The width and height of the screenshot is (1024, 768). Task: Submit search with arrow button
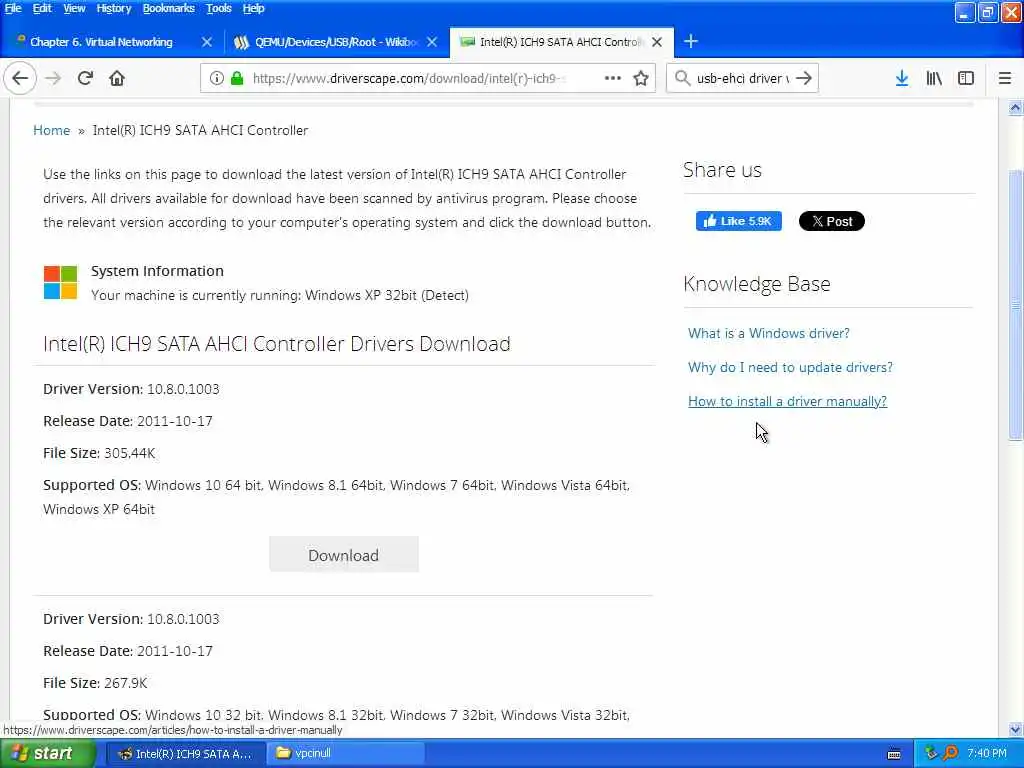[804, 78]
